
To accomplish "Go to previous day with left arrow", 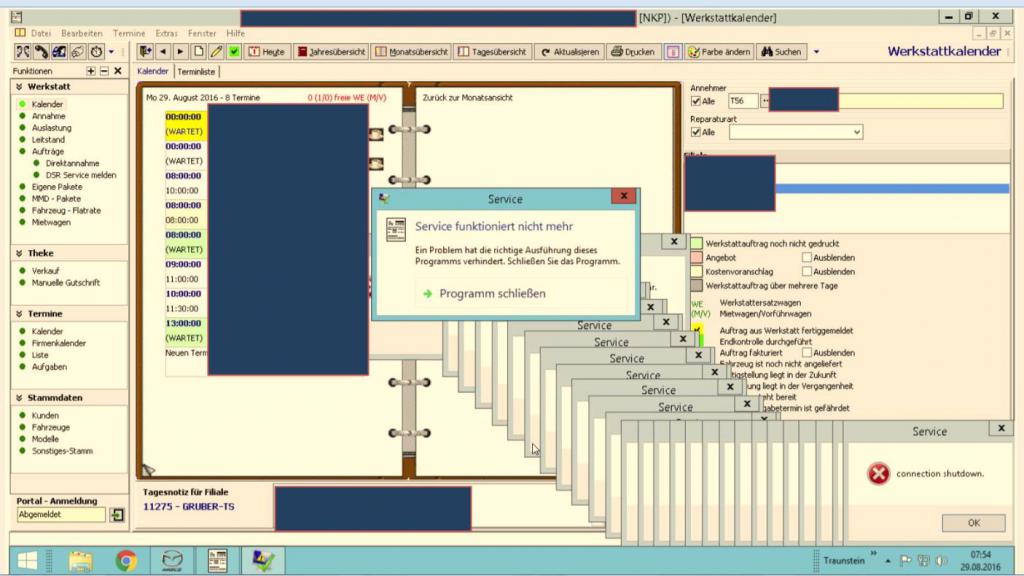I will point(163,52).
